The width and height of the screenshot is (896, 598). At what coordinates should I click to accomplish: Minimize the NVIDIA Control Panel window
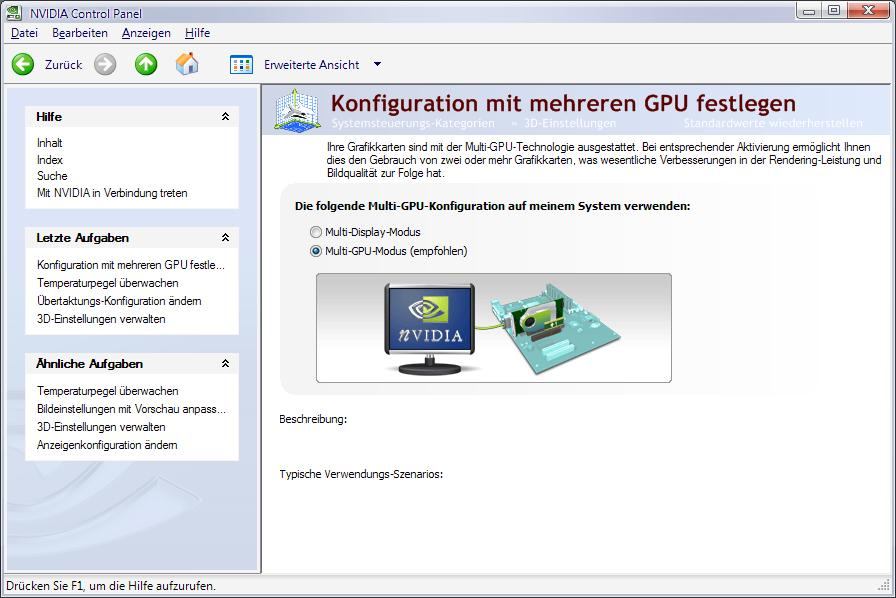tap(809, 10)
